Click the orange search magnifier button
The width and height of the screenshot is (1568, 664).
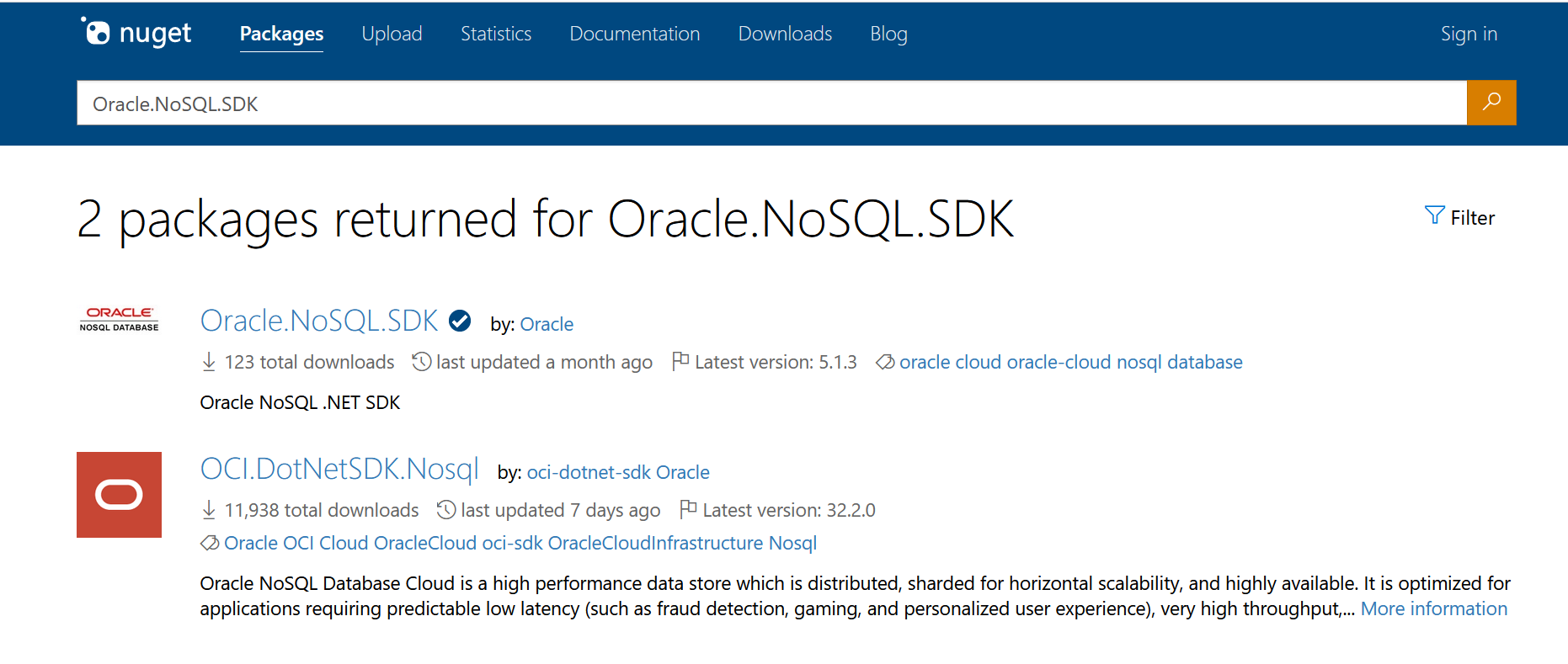pyautogui.click(x=1491, y=103)
